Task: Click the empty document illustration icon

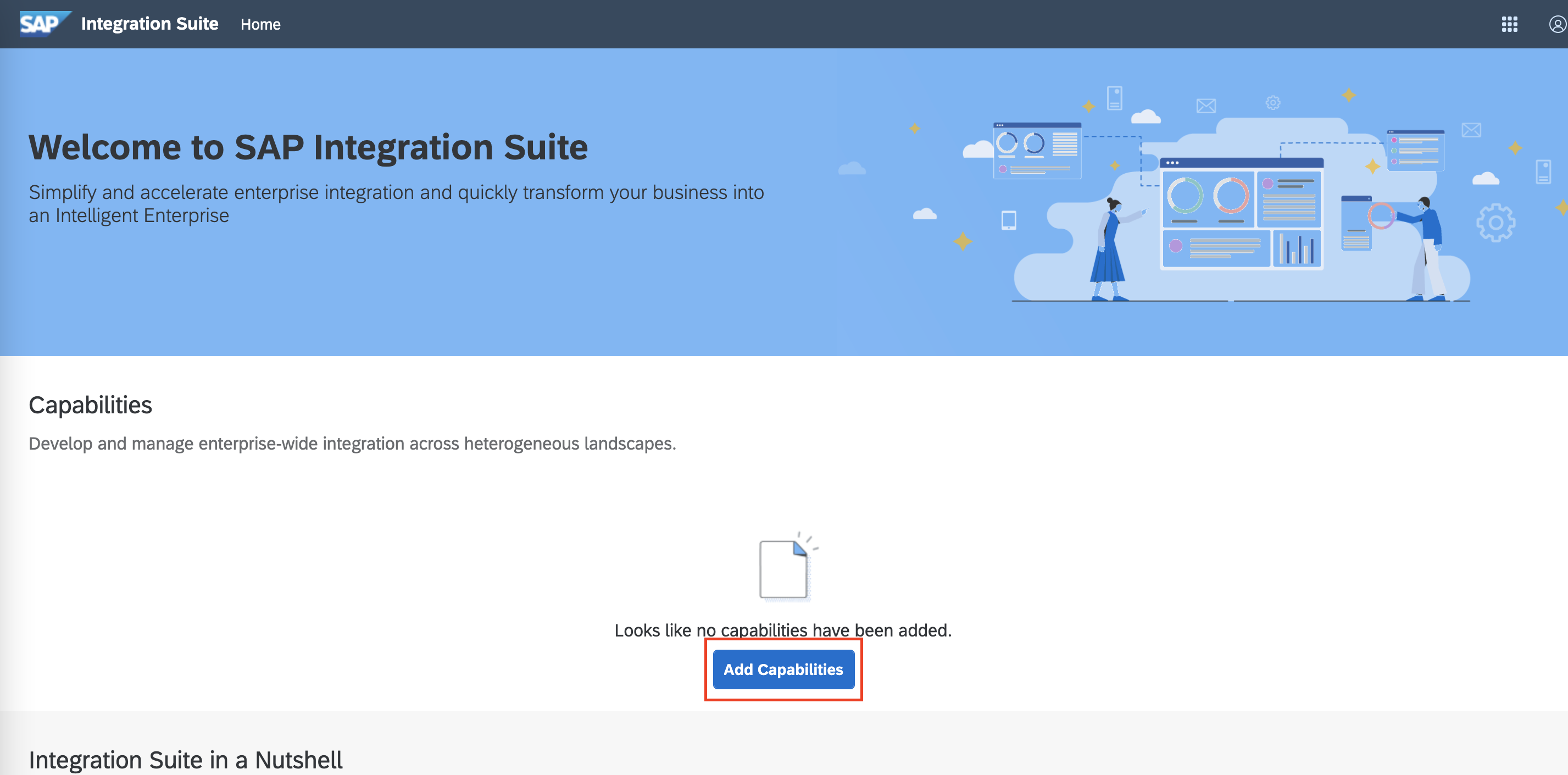Action: click(x=785, y=569)
